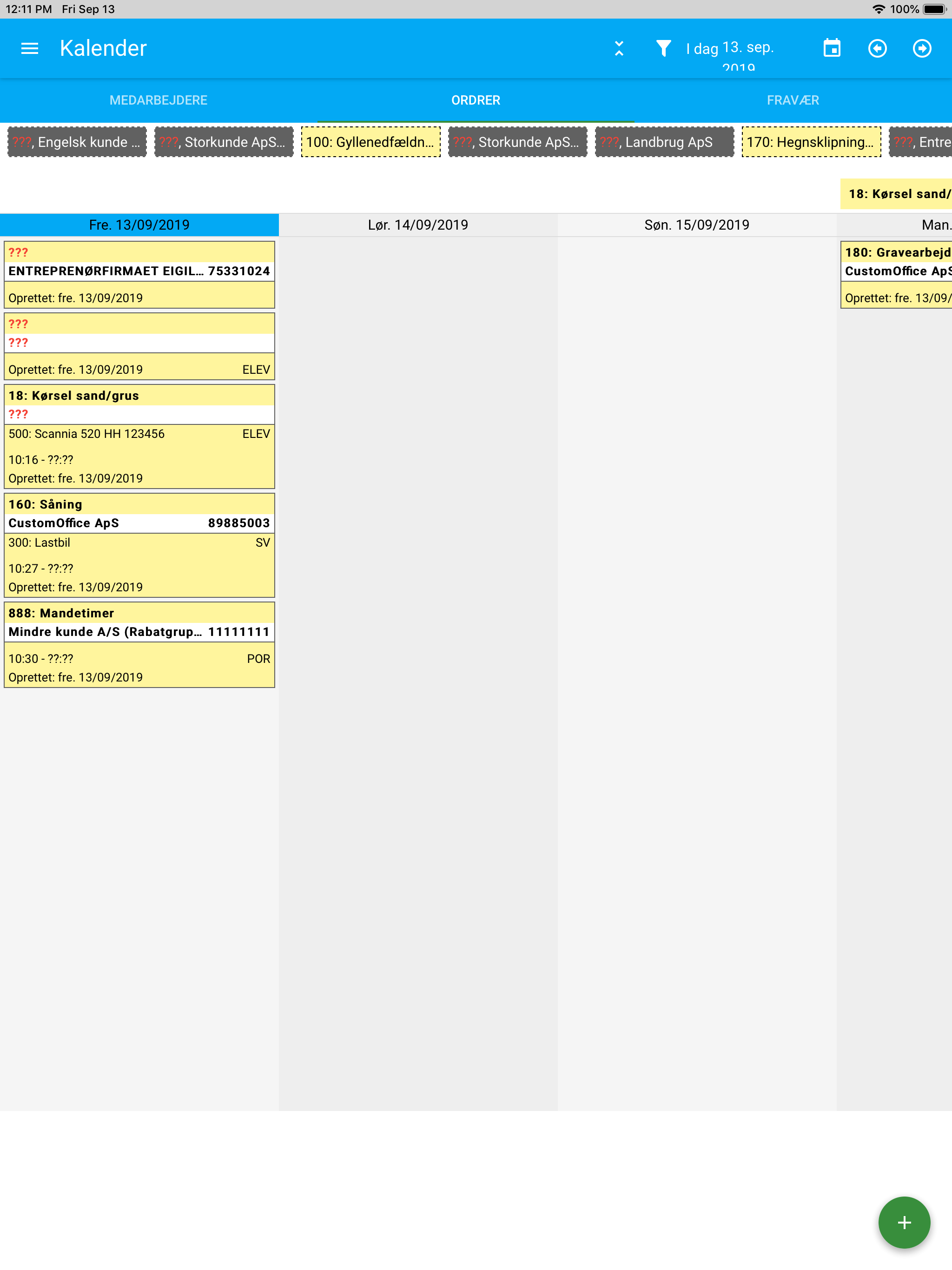Select the '170: Hegnsklipning...' order chip
952x1270 pixels.
tap(811, 142)
